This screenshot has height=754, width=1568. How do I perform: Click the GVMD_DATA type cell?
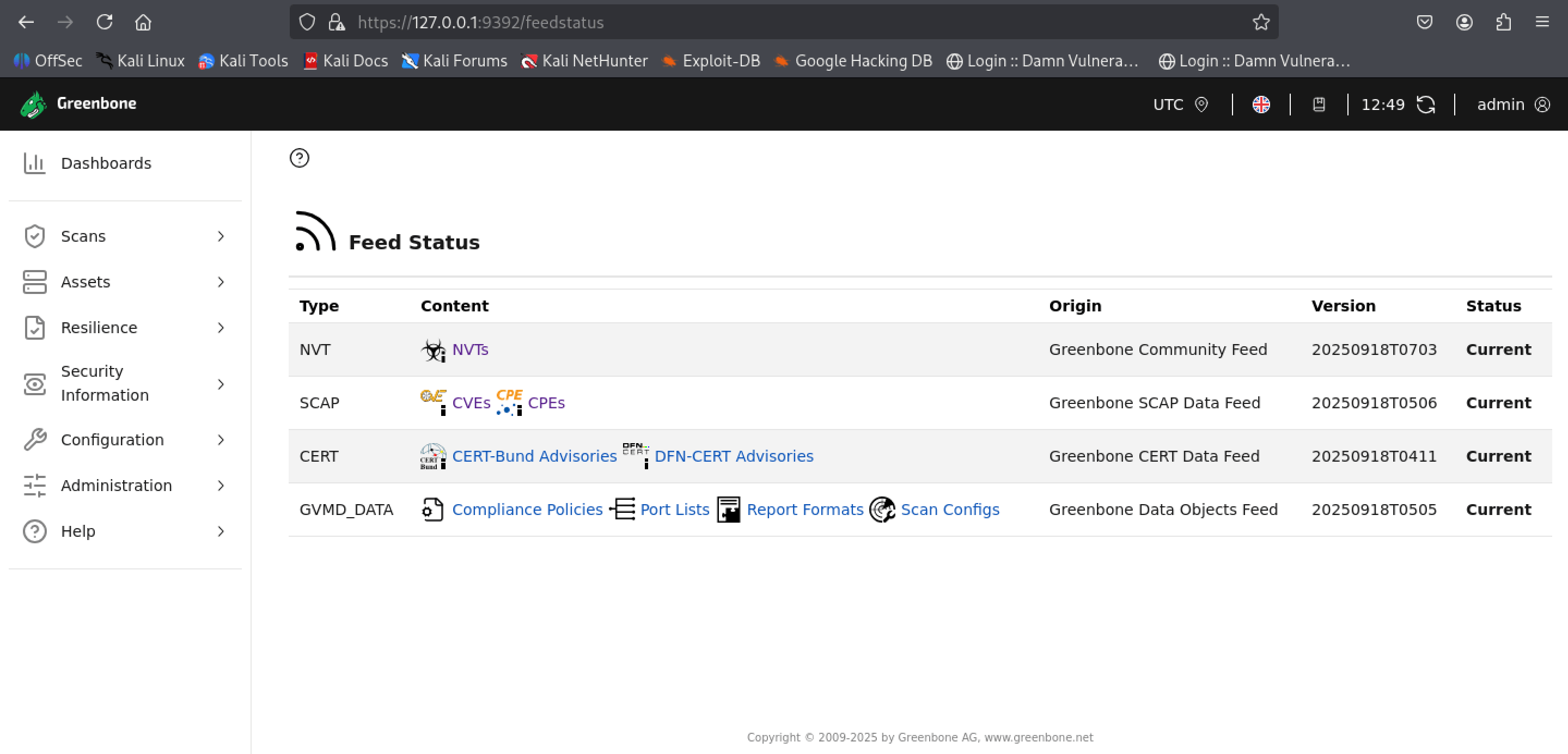346,510
